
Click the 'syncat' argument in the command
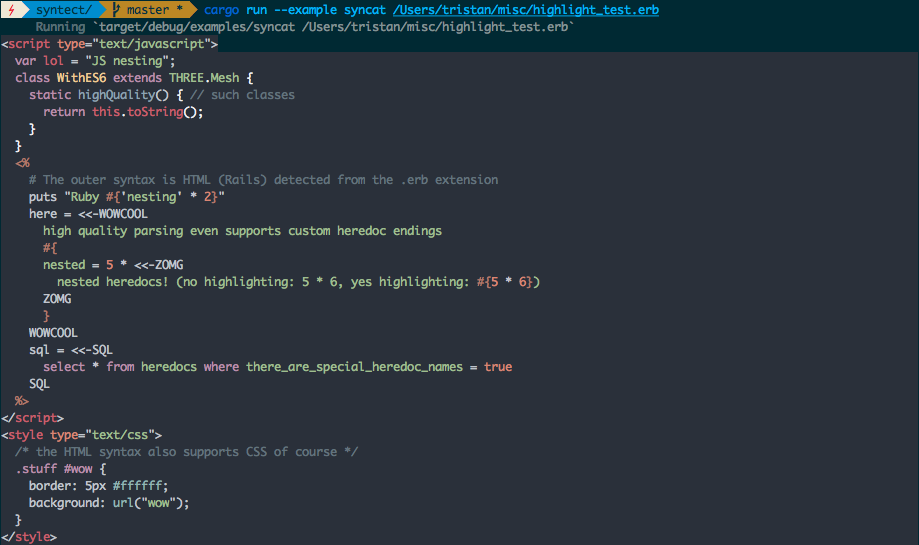(365, 11)
